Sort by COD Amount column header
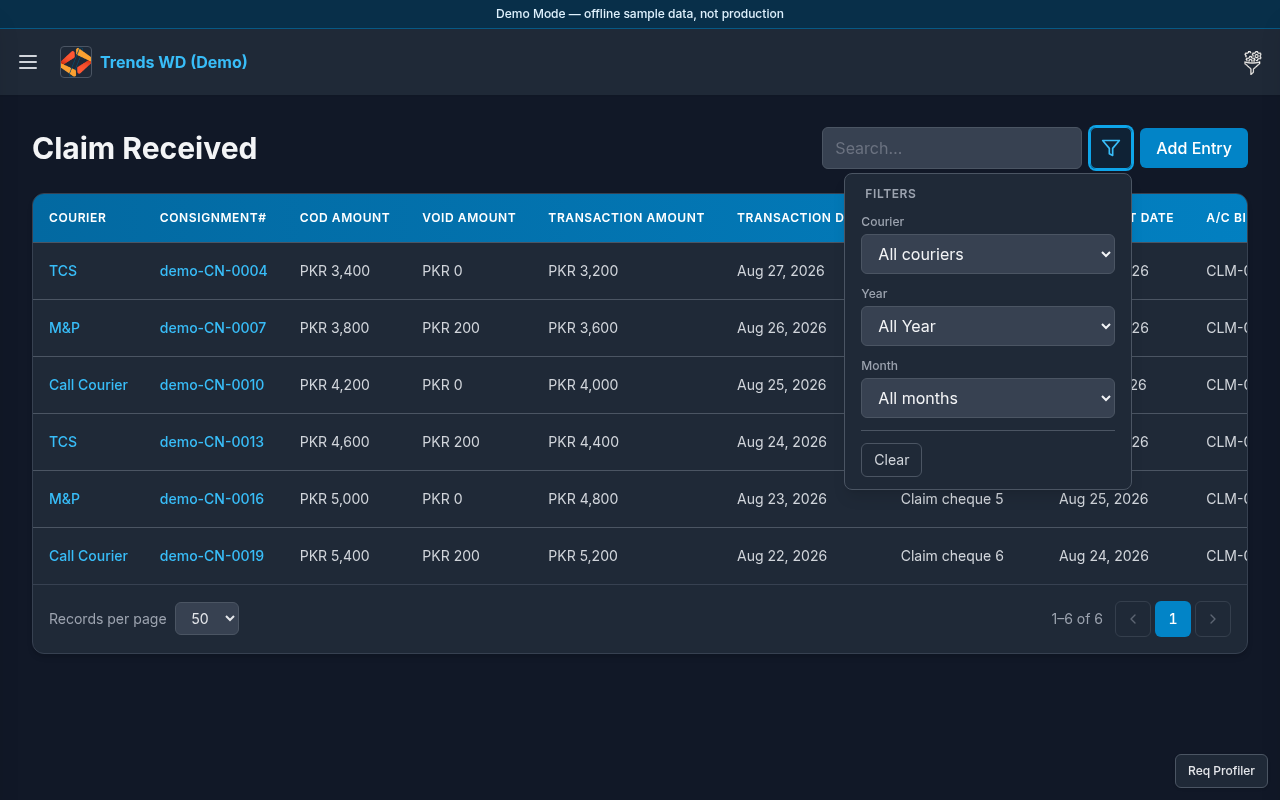 point(345,218)
